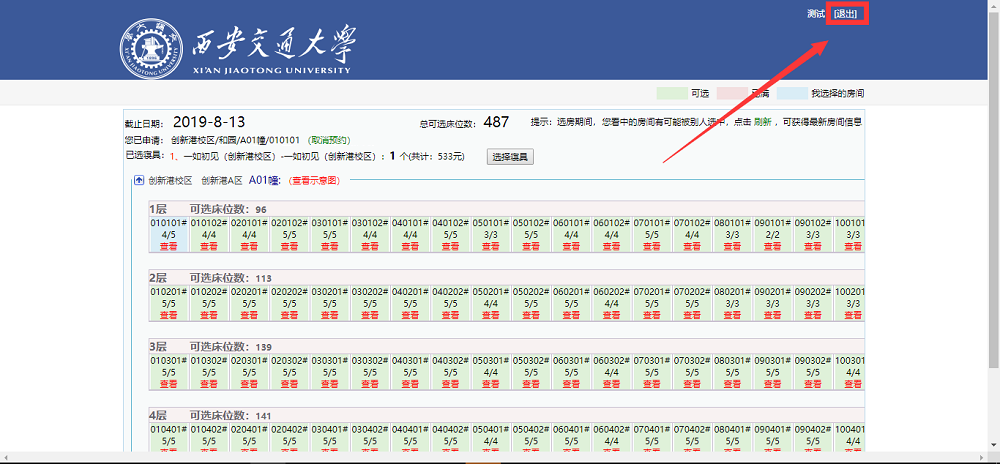Click 查看 under room 050101#
Image resolution: width=1000 pixels, height=464 pixels.
tap(491, 245)
